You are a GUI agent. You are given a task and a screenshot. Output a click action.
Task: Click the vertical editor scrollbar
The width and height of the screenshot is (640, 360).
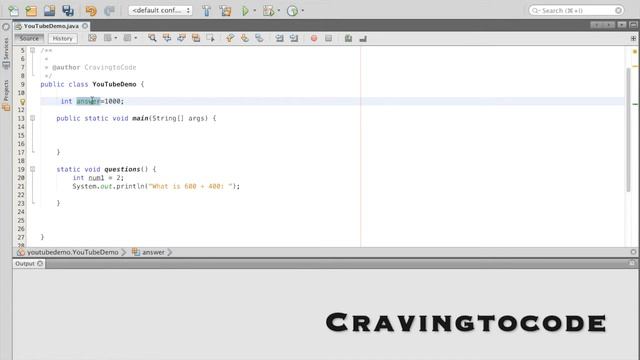click(628, 130)
